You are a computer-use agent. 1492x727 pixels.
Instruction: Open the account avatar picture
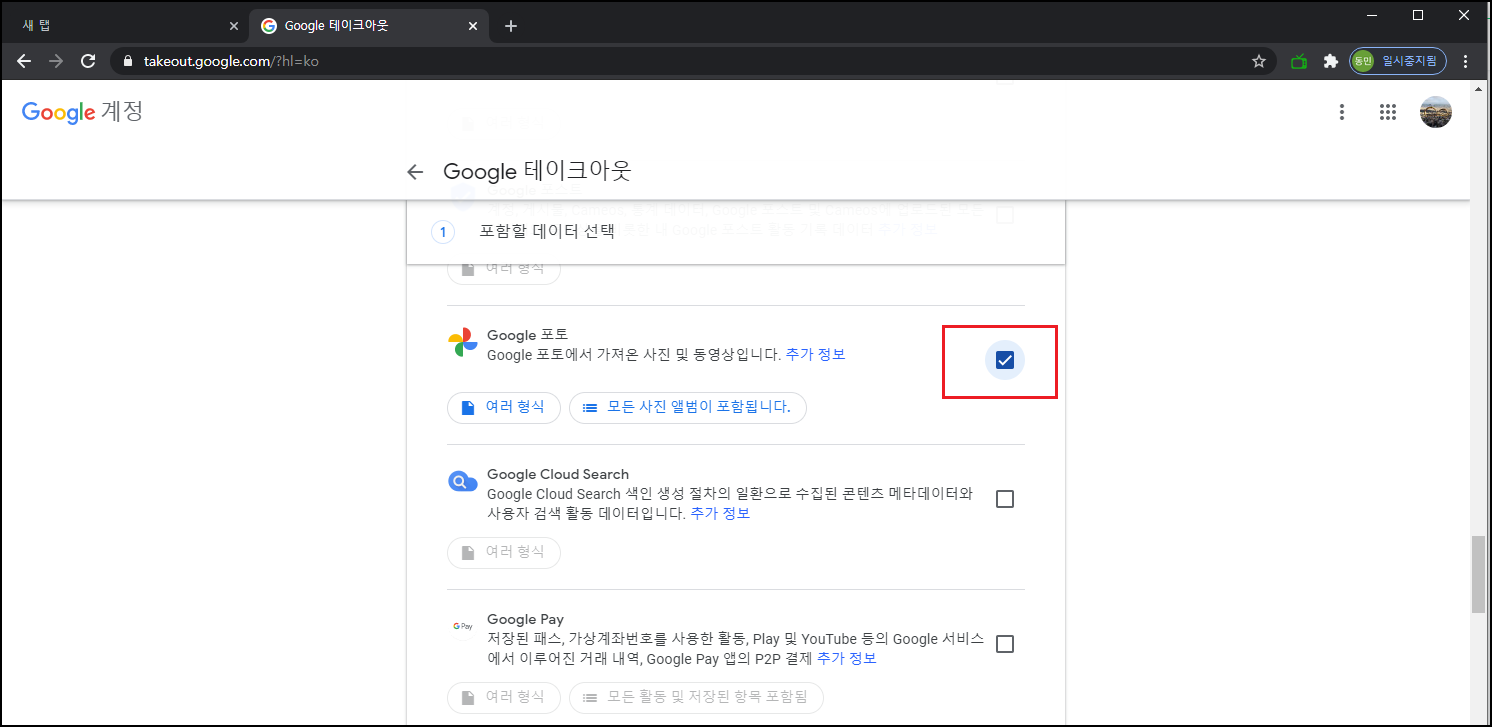tap(1436, 112)
